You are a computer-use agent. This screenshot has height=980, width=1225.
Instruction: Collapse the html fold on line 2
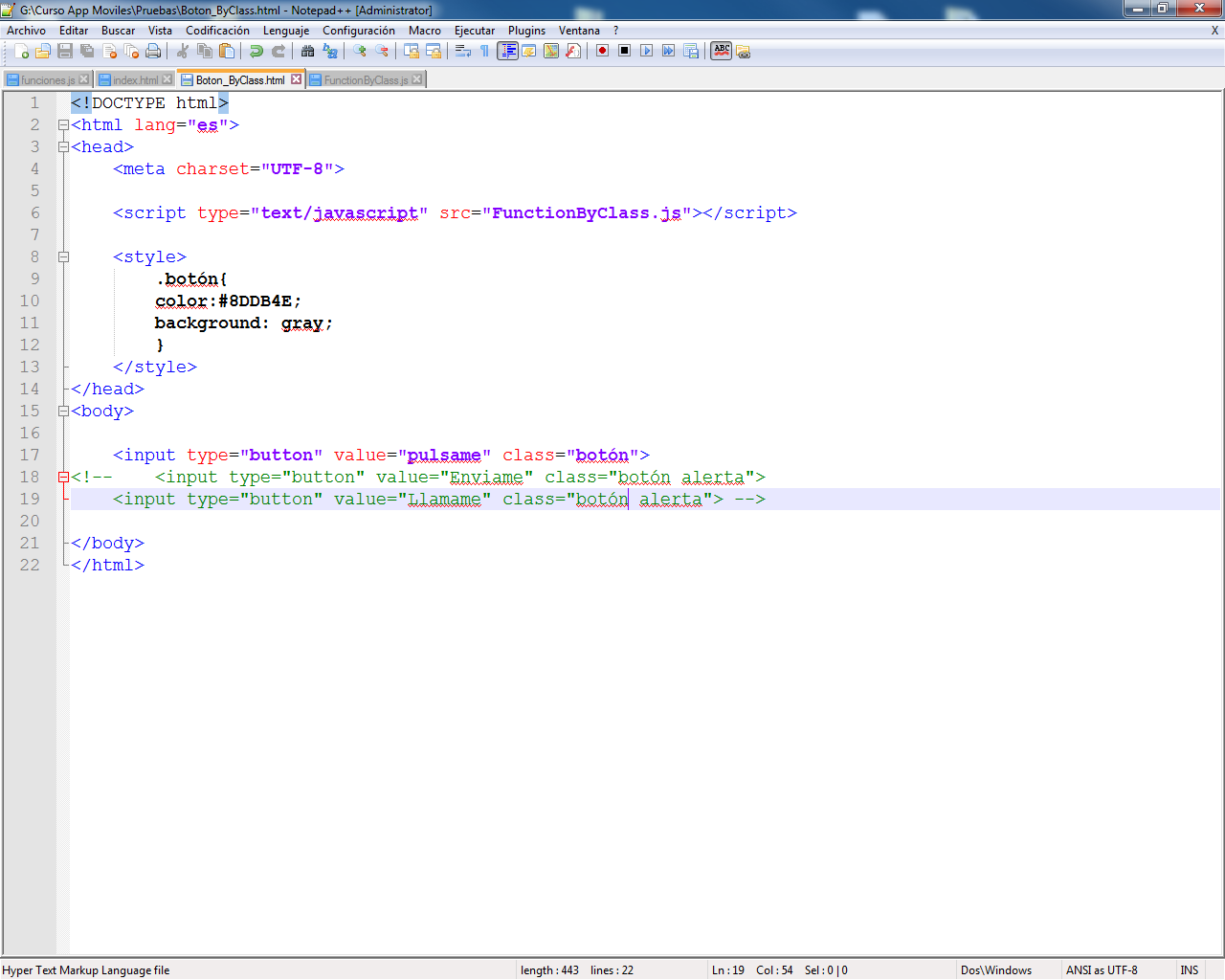tap(63, 124)
